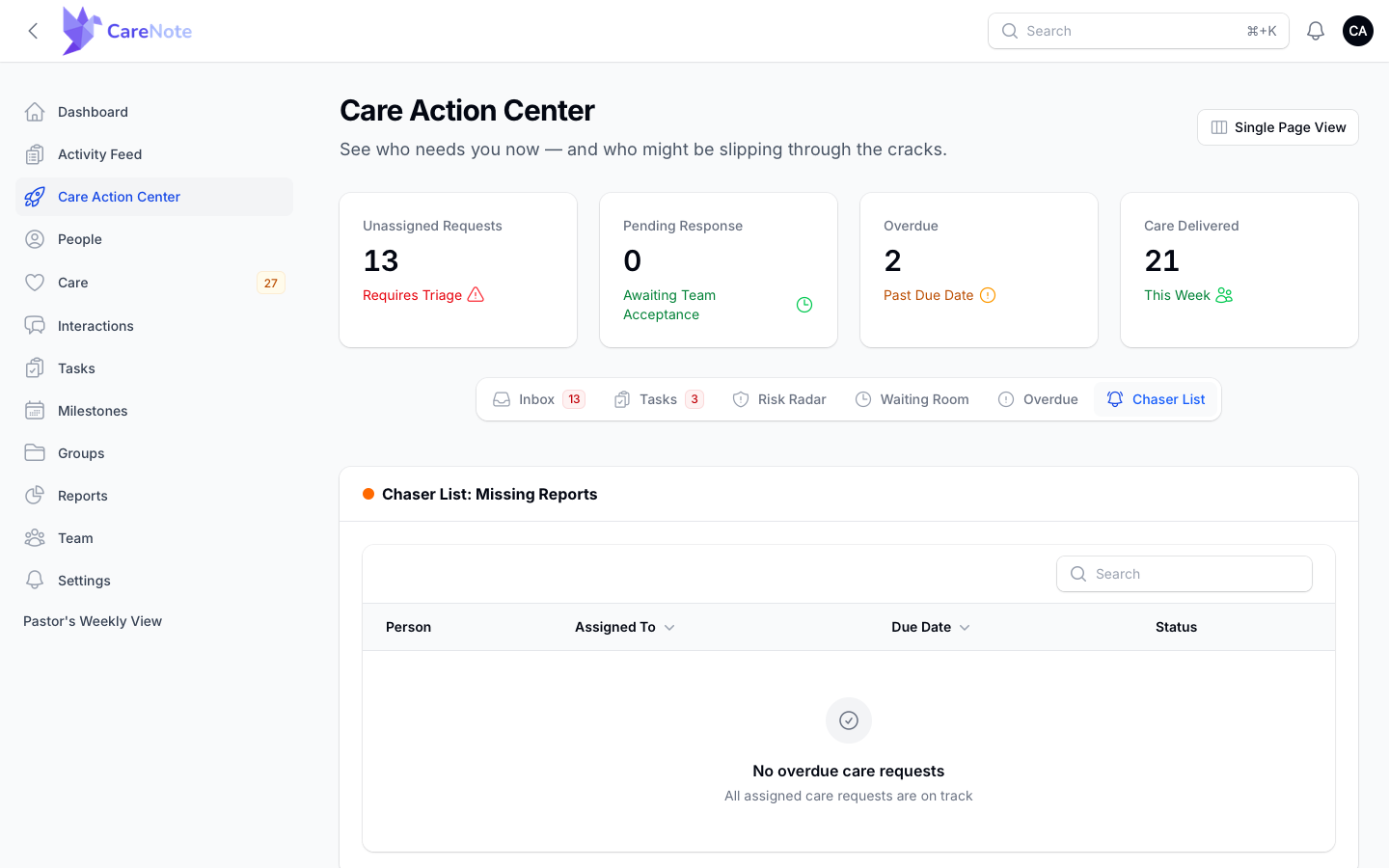Click the "No overdue care requests" message
This screenshot has height=868, width=1389.
[849, 771]
